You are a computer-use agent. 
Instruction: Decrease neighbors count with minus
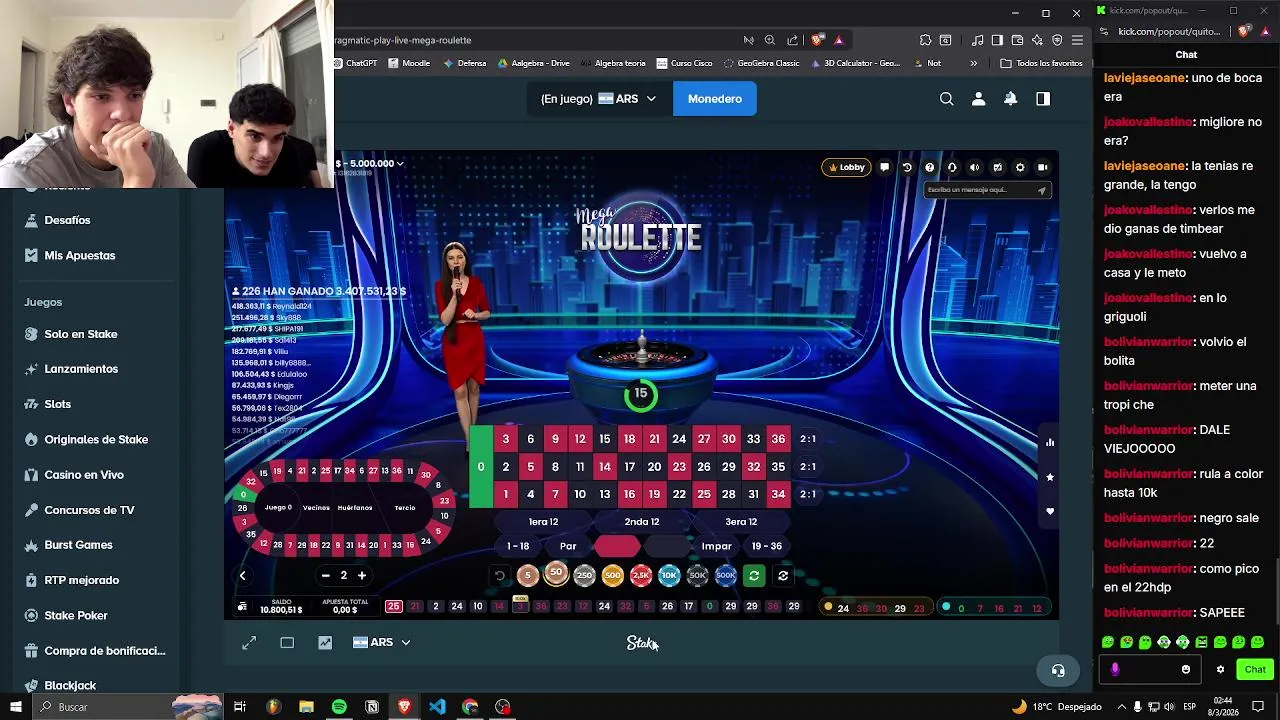(325, 576)
